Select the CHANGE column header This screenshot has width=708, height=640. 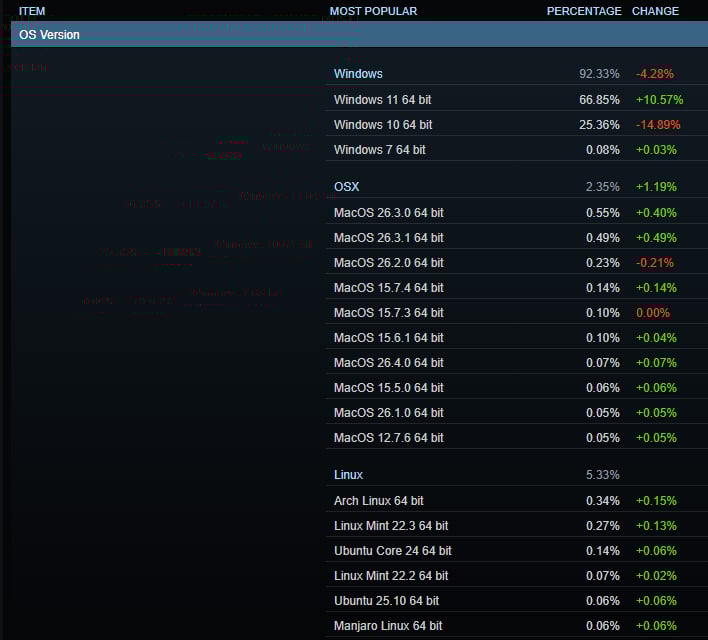(655, 11)
